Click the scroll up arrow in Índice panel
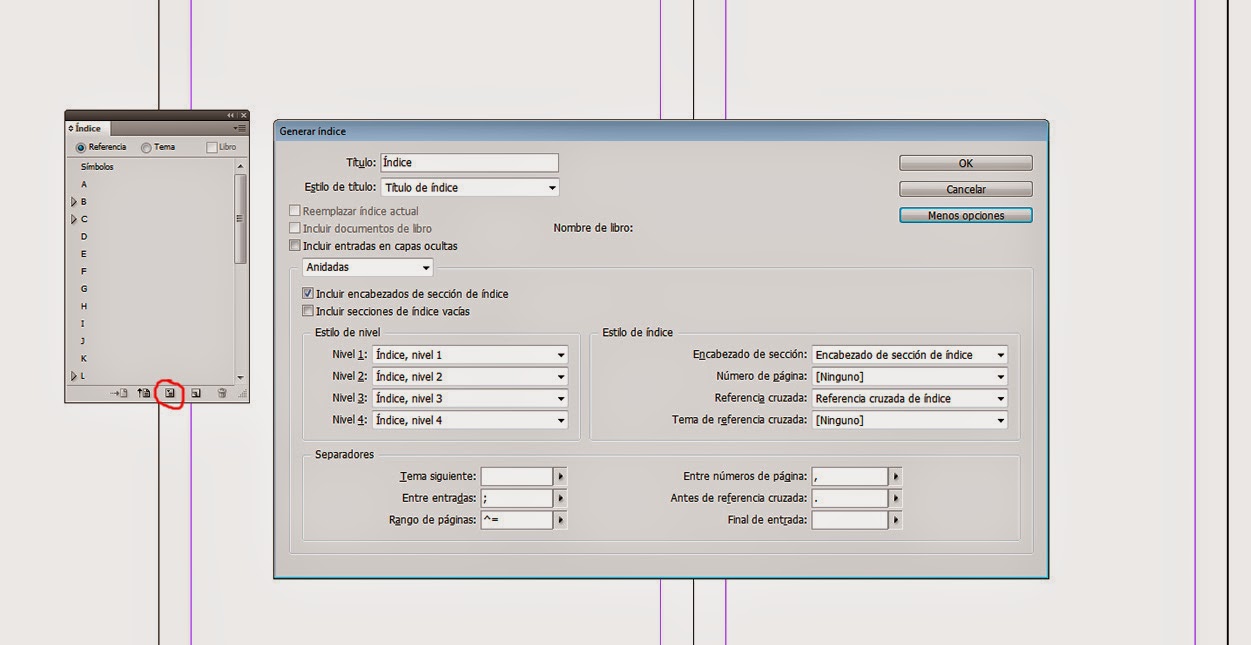Screen dimensions: 1251x645 [240, 167]
